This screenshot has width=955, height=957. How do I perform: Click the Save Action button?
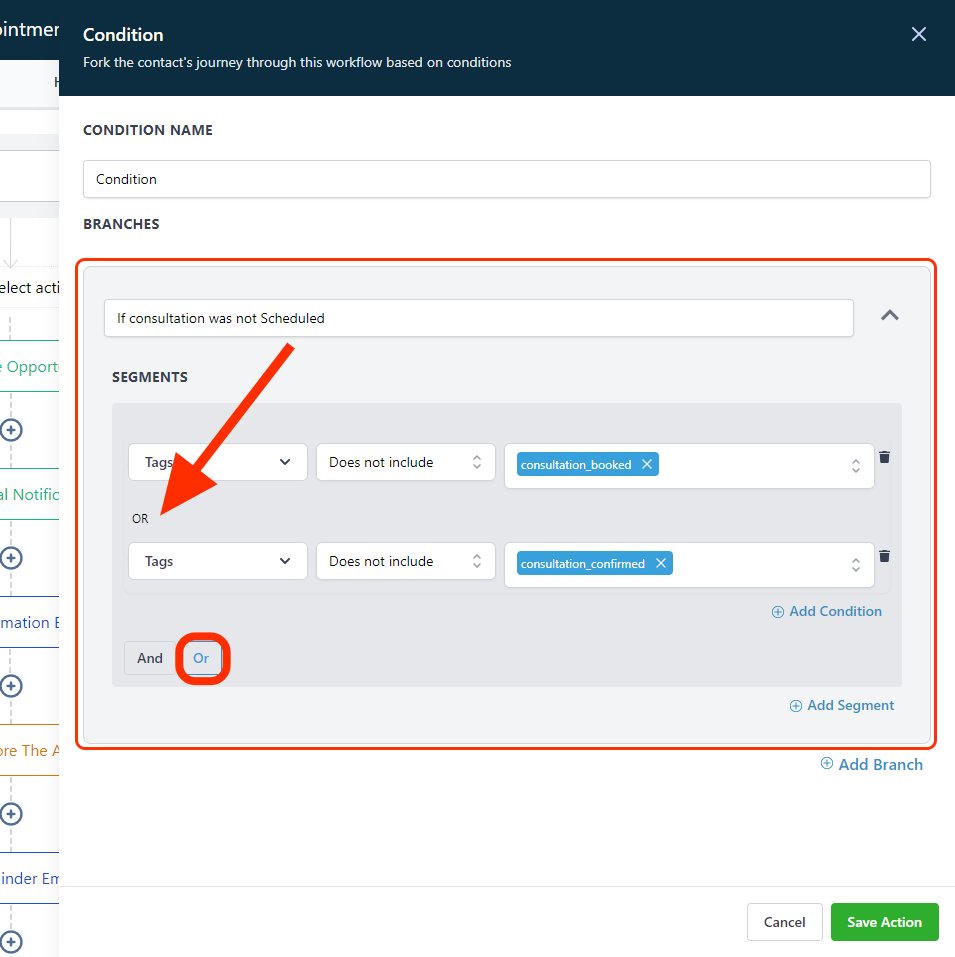tap(885, 922)
